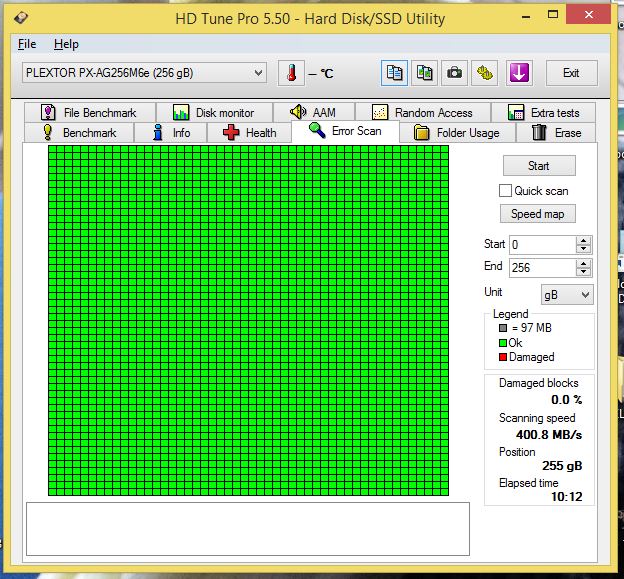This screenshot has width=624, height=579.
Task: Click the temperature reading text
Action: point(321,74)
